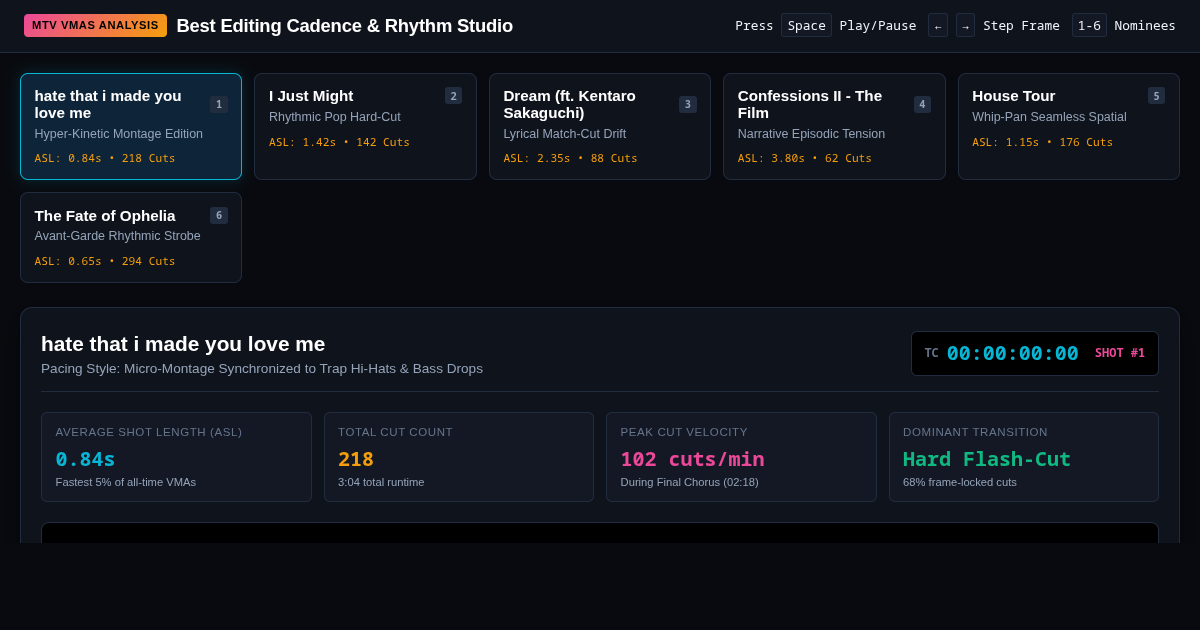Image resolution: width=1200 pixels, height=630 pixels.
Task: Click the 'Pacing Style: Micro-Montage' description line
Action: 262,369
